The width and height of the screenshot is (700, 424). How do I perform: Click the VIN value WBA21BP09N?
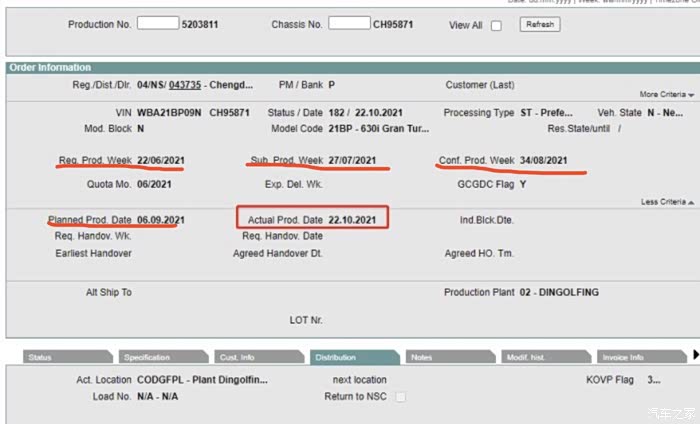(x=170, y=113)
